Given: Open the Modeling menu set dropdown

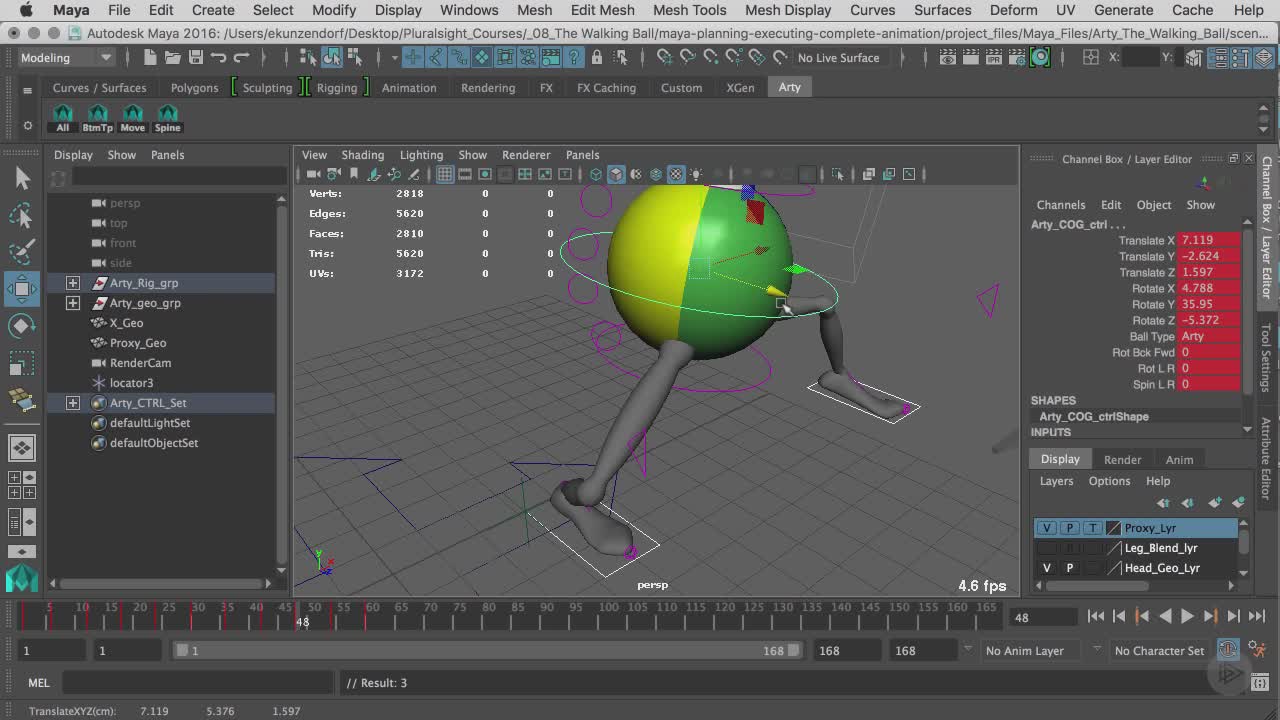Looking at the screenshot, I should (x=66, y=58).
